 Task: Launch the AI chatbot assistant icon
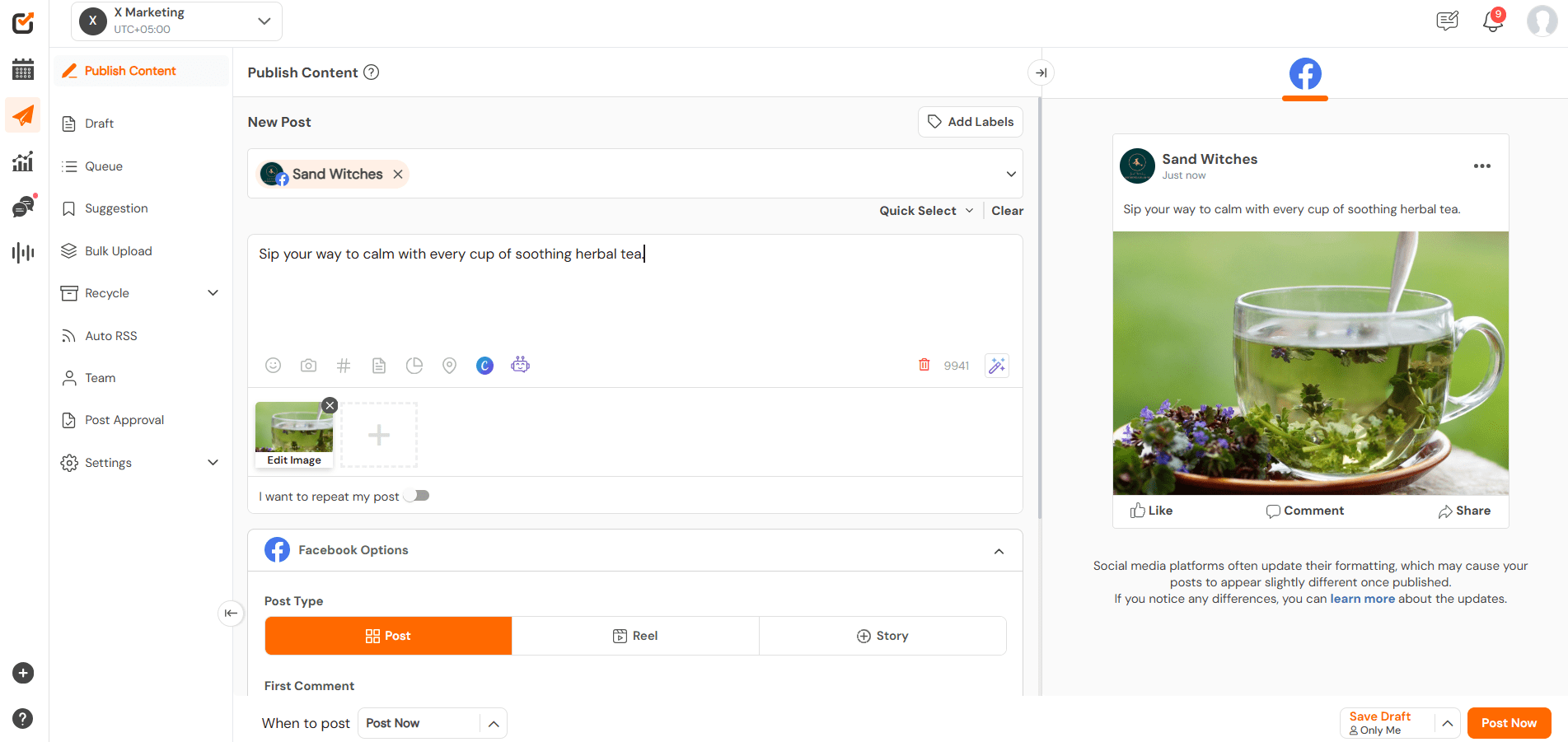point(520,365)
